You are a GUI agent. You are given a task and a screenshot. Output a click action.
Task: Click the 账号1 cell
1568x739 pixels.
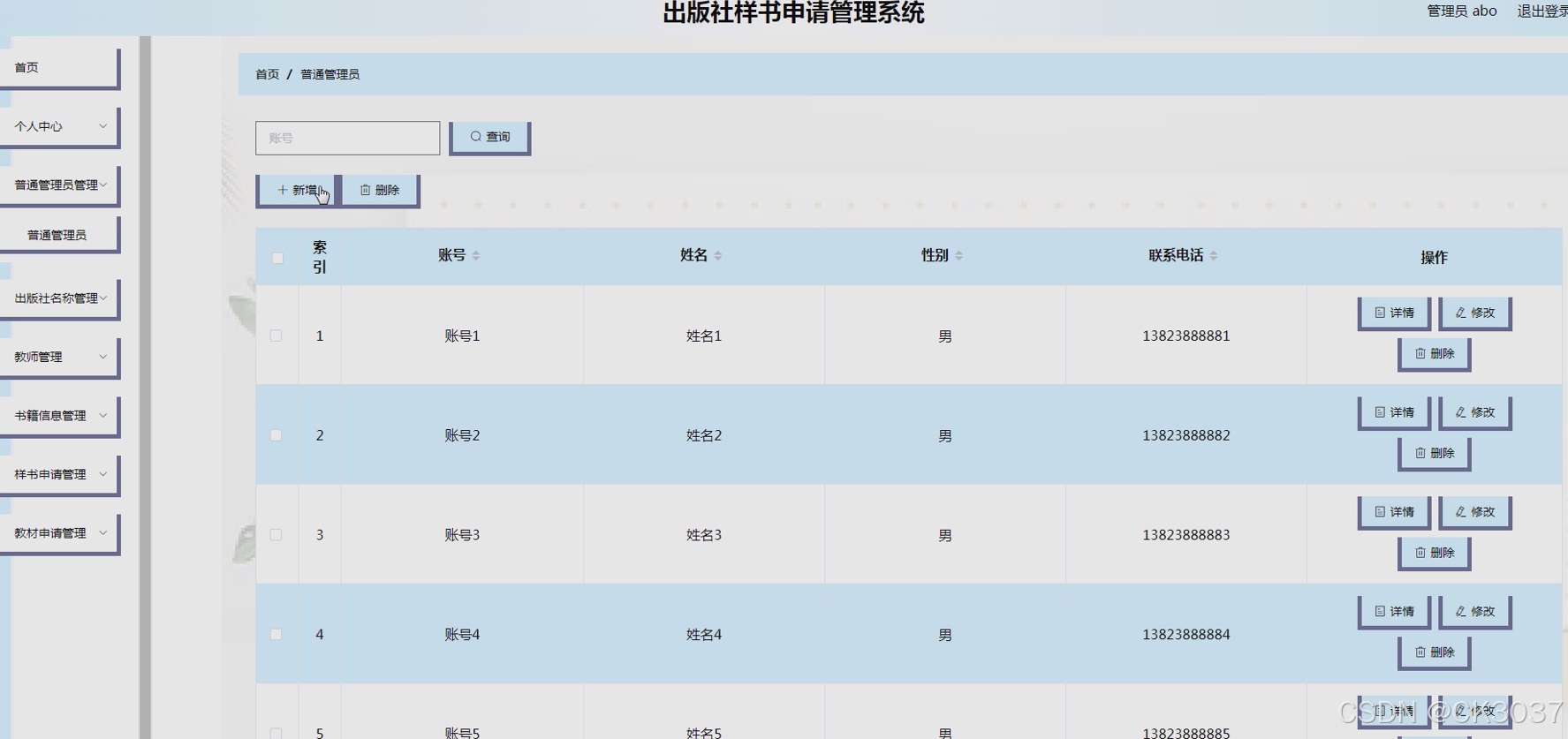tap(462, 336)
